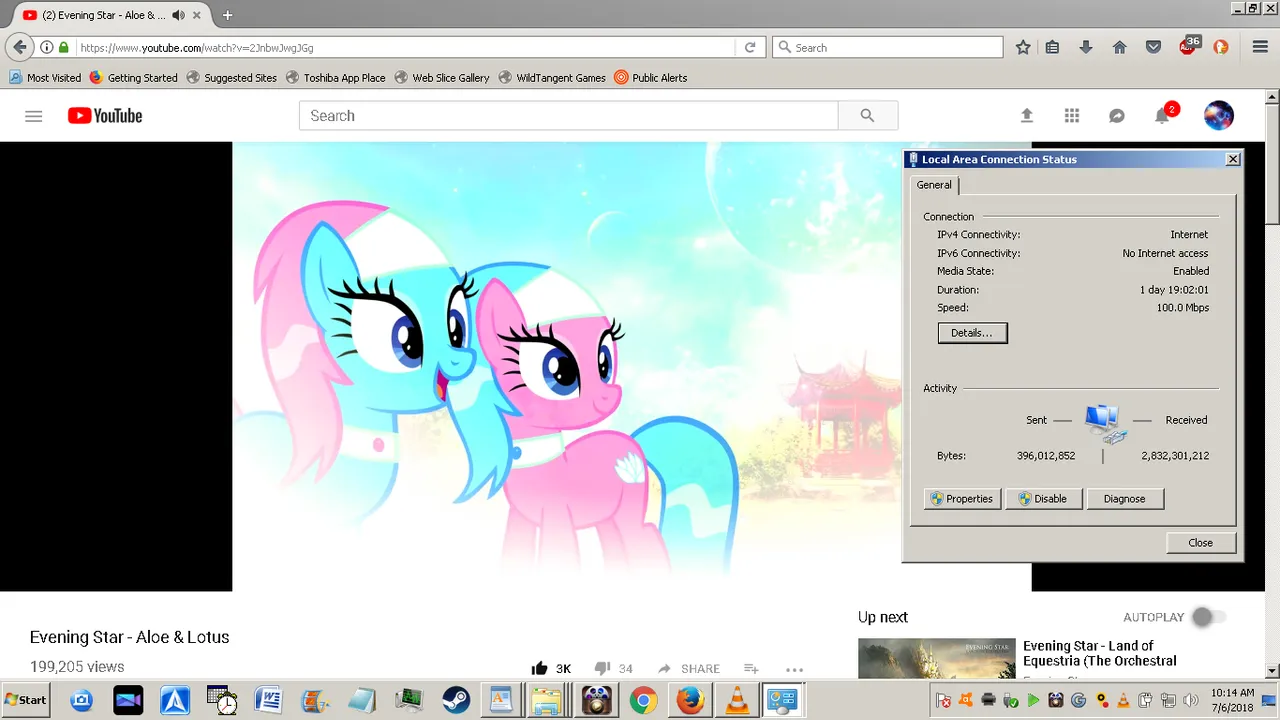The height and width of the screenshot is (720, 1280).
Task: Open the Suggested Sites bookmark
Action: (231, 77)
